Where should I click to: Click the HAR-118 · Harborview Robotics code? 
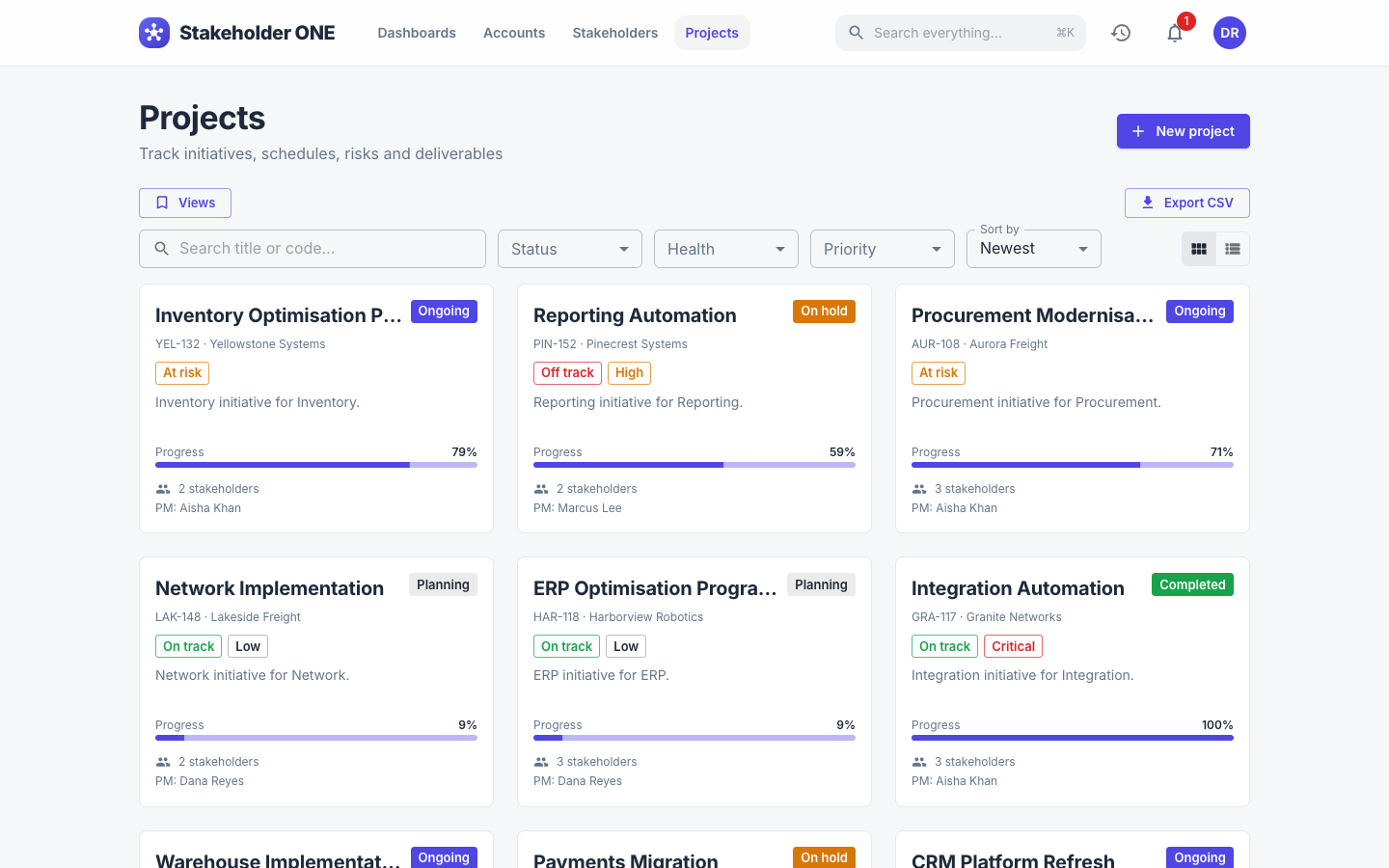pos(618,617)
